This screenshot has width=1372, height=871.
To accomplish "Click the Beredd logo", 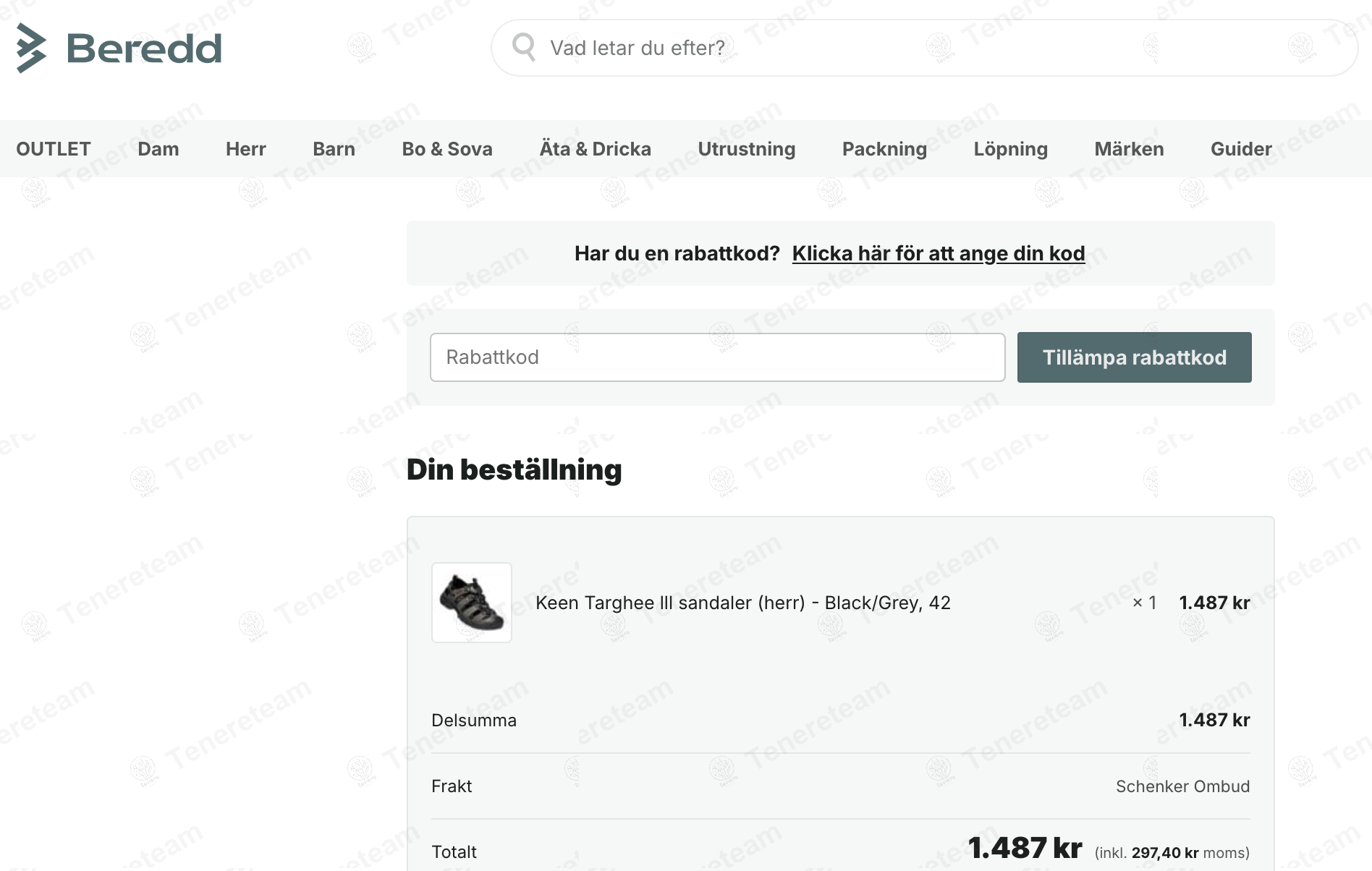I will point(119,48).
